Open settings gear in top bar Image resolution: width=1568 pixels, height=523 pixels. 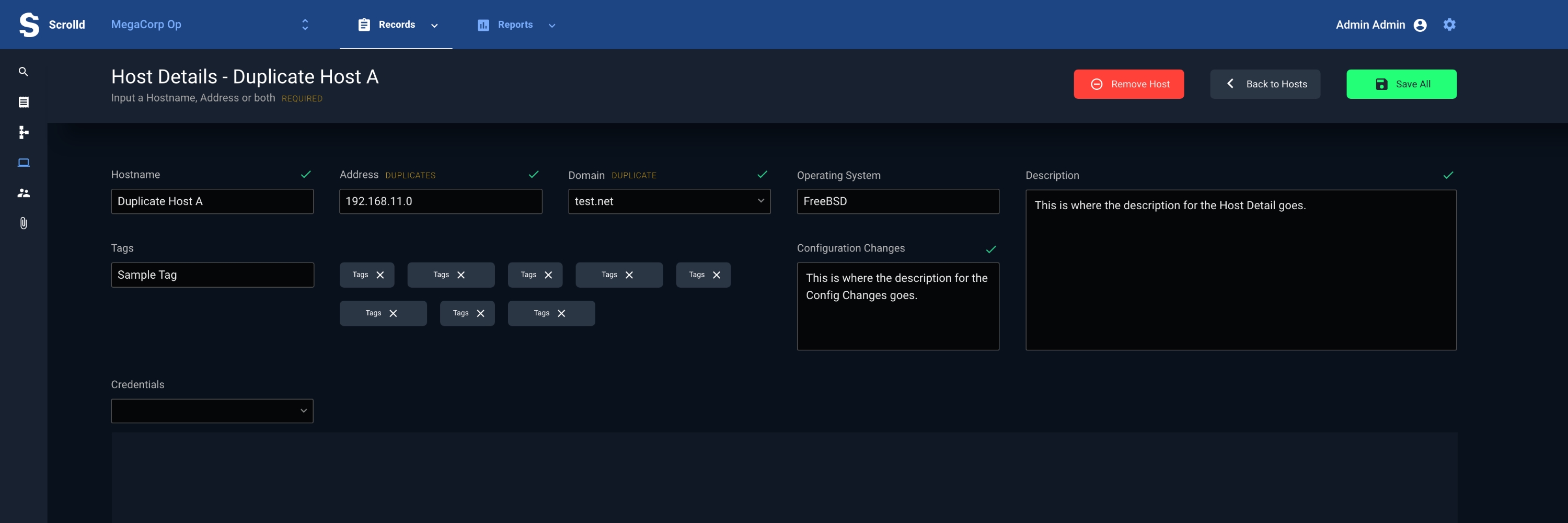(x=1449, y=25)
